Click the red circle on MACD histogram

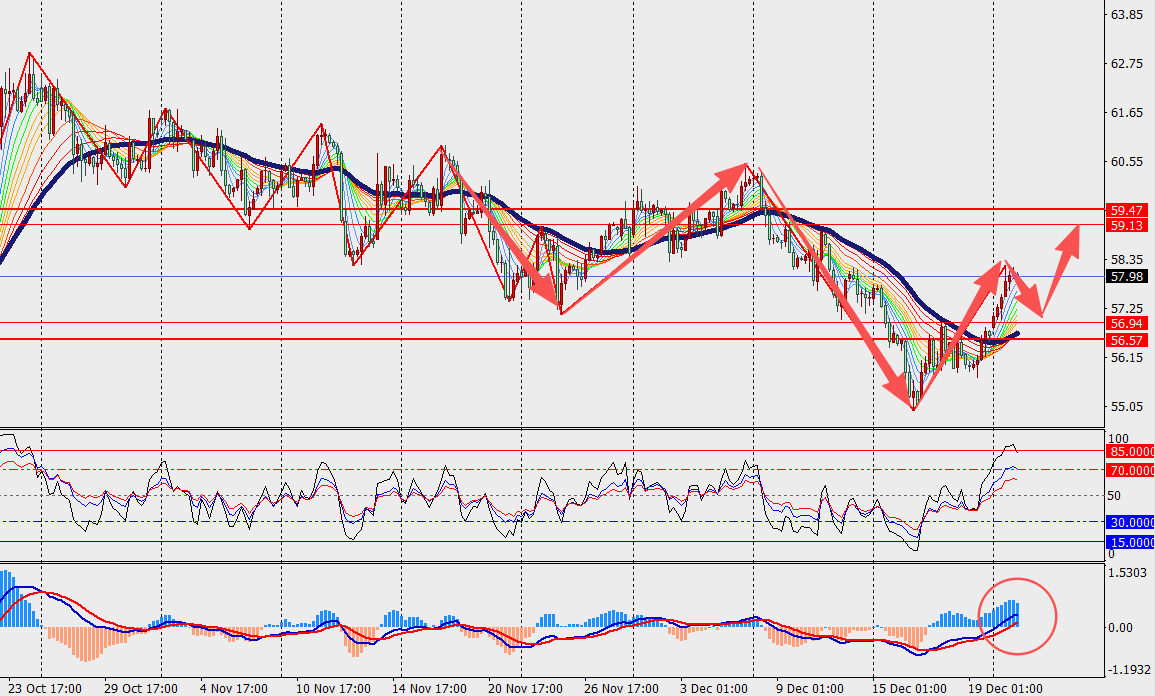pyautogui.click(x=1017, y=616)
